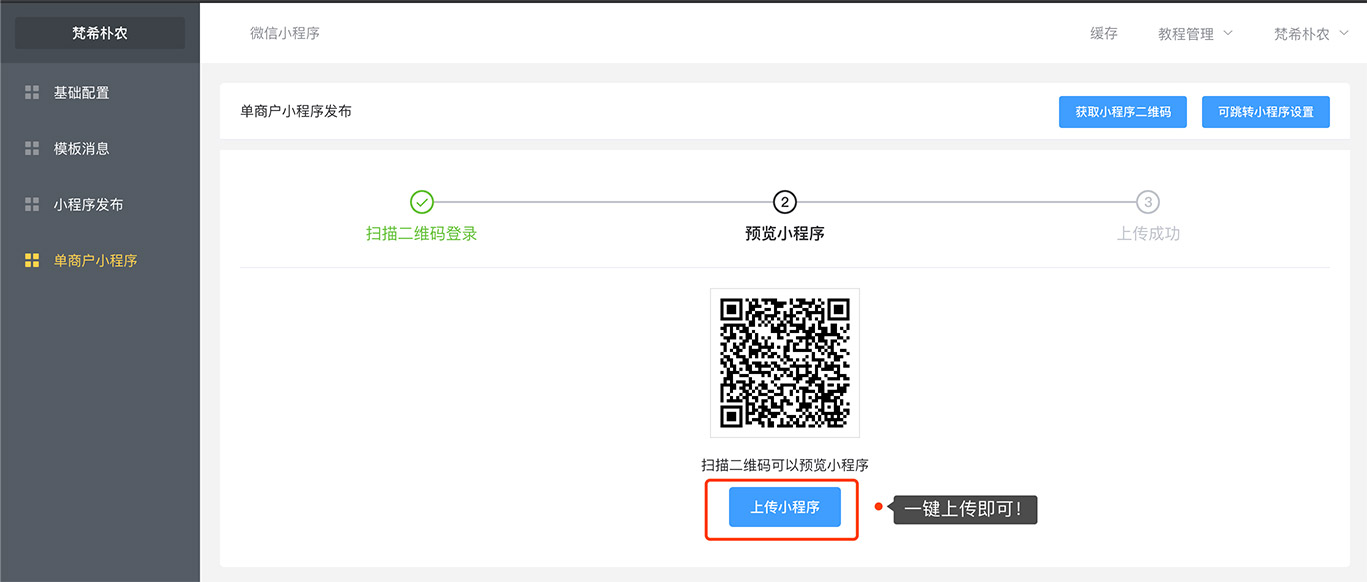The width and height of the screenshot is (1367, 582).
Task: Click the grid icon beside 小程序发布
Action: [x=32, y=205]
